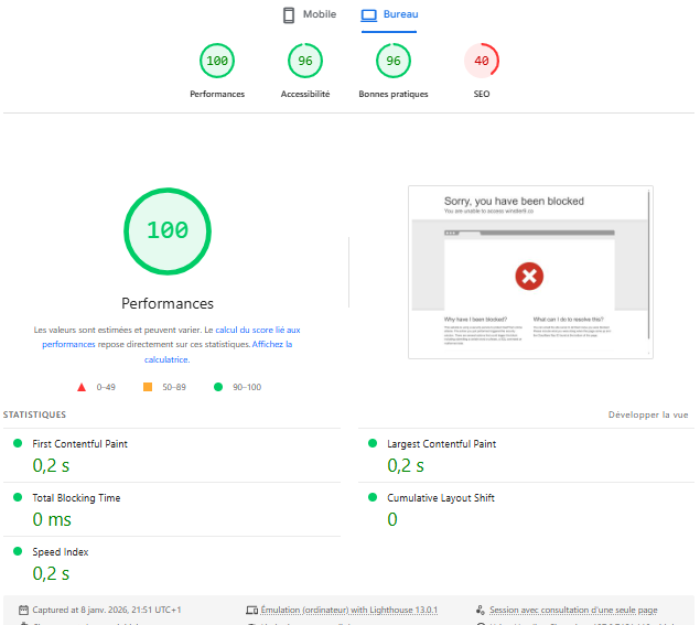This screenshot has height=625, width=700.
Task: Open the Accessibilité score gauge
Action: [x=305, y=62]
